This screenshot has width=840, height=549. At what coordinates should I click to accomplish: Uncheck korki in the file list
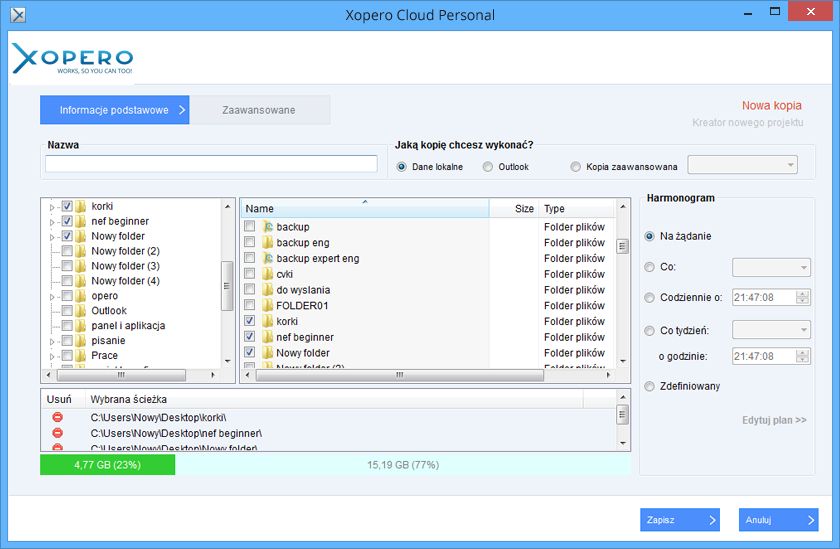click(250, 321)
